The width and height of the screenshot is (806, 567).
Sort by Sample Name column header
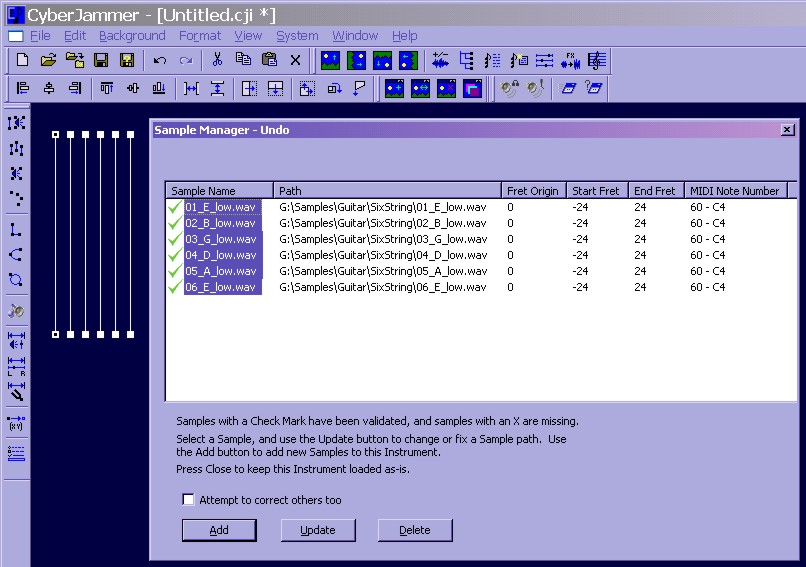(219, 191)
